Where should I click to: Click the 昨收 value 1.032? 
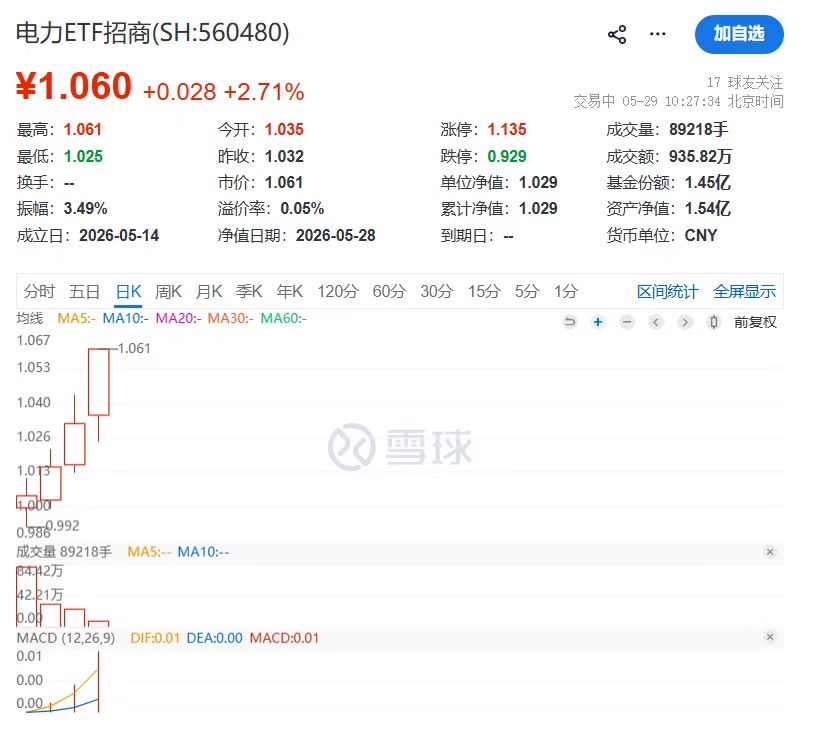click(284, 156)
